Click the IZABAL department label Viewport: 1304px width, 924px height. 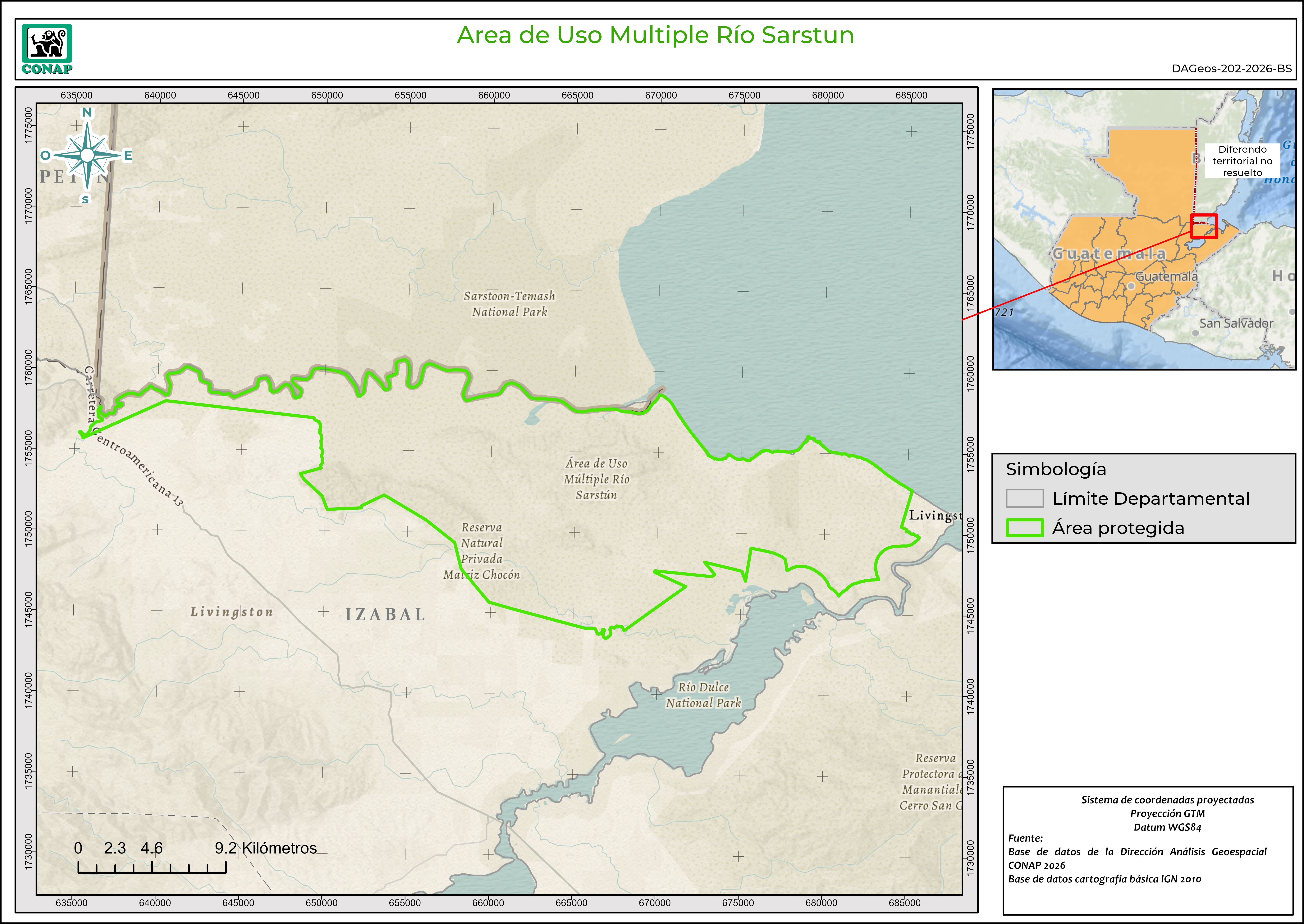click(x=385, y=614)
